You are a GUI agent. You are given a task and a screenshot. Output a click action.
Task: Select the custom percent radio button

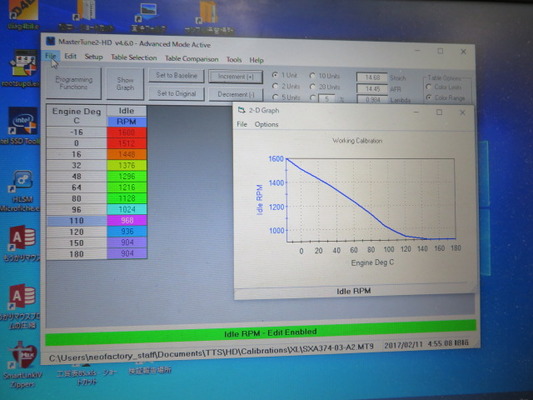click(x=312, y=98)
